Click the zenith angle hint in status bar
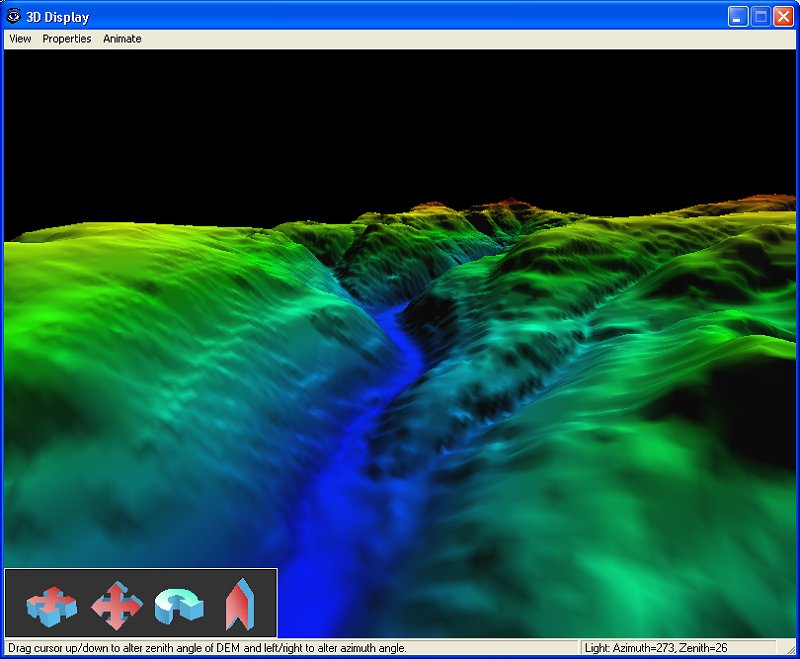The height and width of the screenshot is (659, 800). click(207, 648)
